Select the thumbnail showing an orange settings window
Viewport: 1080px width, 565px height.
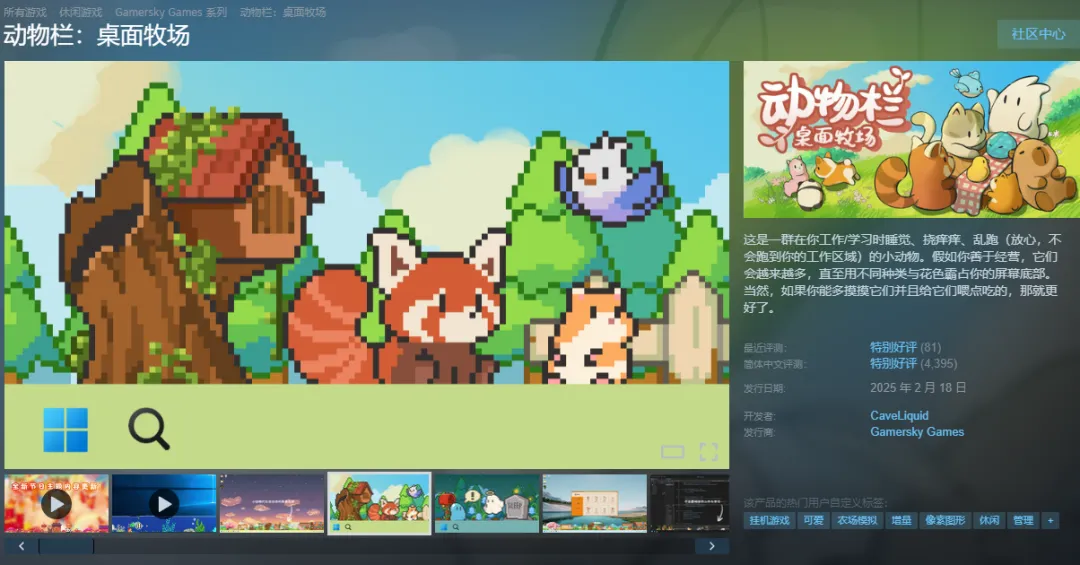[594, 504]
